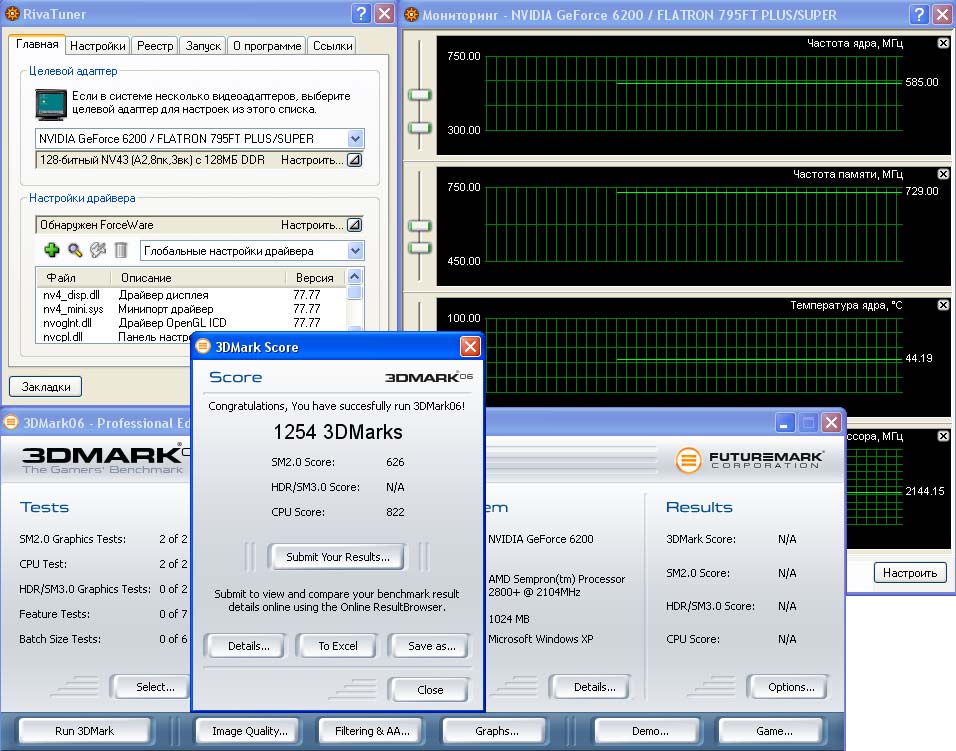The width and height of the screenshot is (956, 751).
Task: Select nv4_disp.dll row in driver list
Action: (x=190, y=295)
